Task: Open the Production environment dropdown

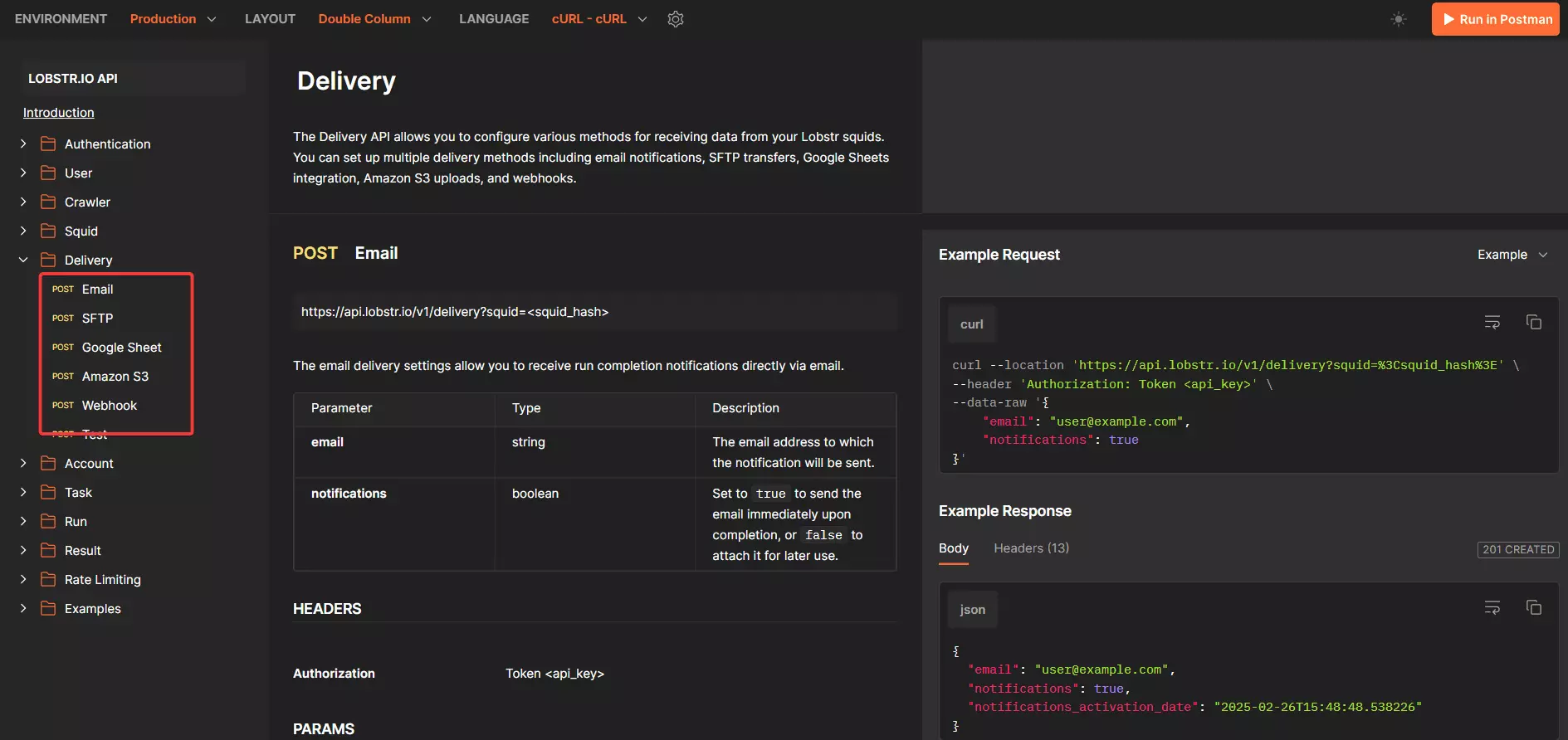Action: 173,19
